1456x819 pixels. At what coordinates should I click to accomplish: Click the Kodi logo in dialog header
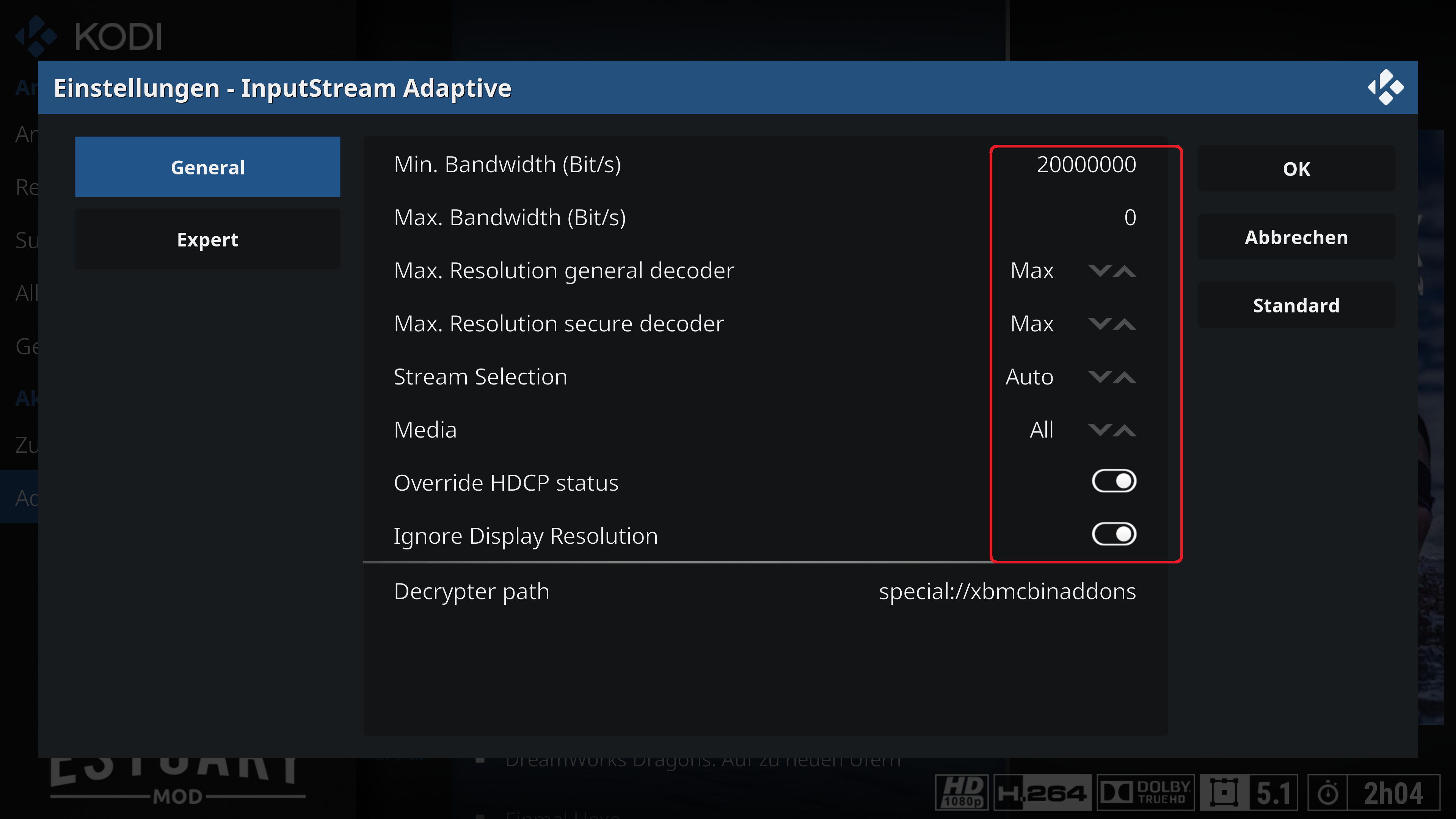tap(1385, 87)
